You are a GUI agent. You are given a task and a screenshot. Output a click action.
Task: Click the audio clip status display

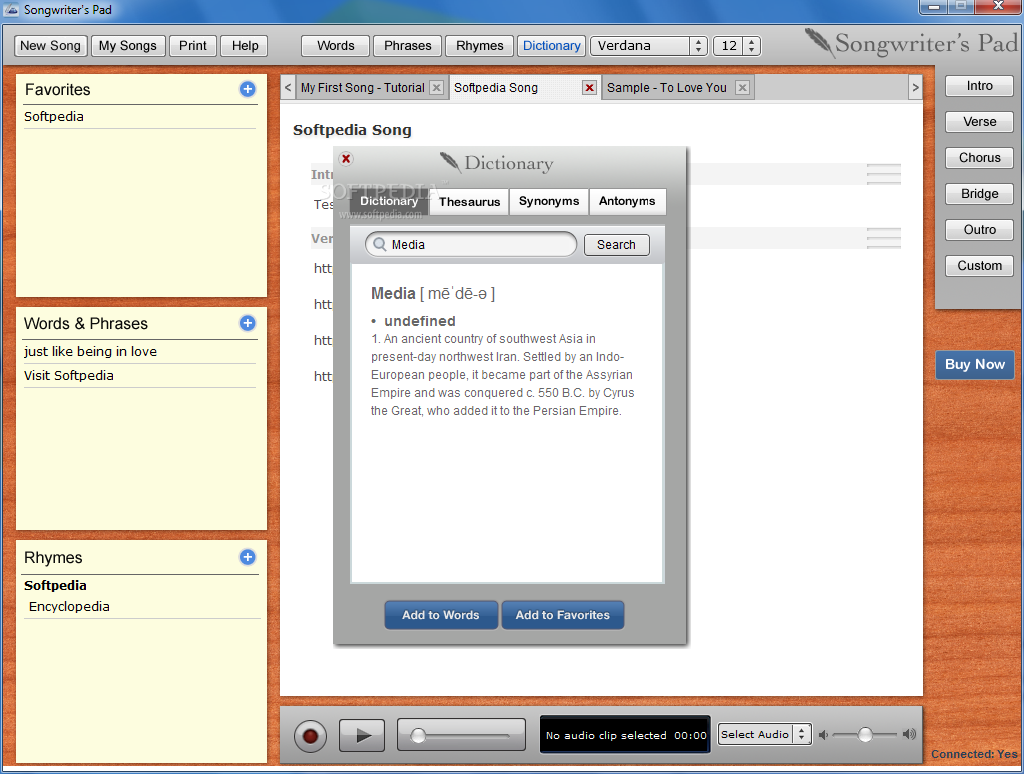point(625,735)
